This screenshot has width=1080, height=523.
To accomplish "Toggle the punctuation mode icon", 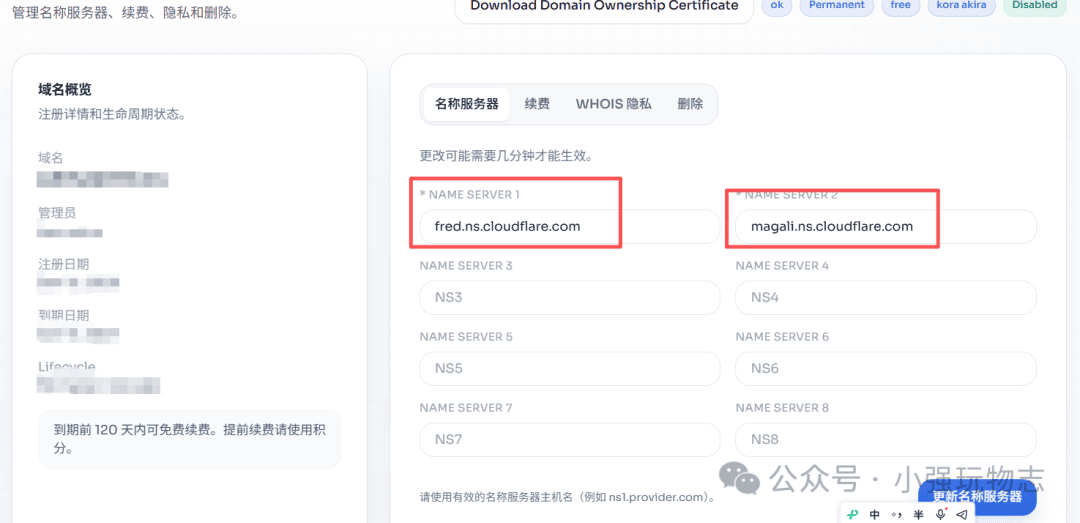I will (x=896, y=514).
